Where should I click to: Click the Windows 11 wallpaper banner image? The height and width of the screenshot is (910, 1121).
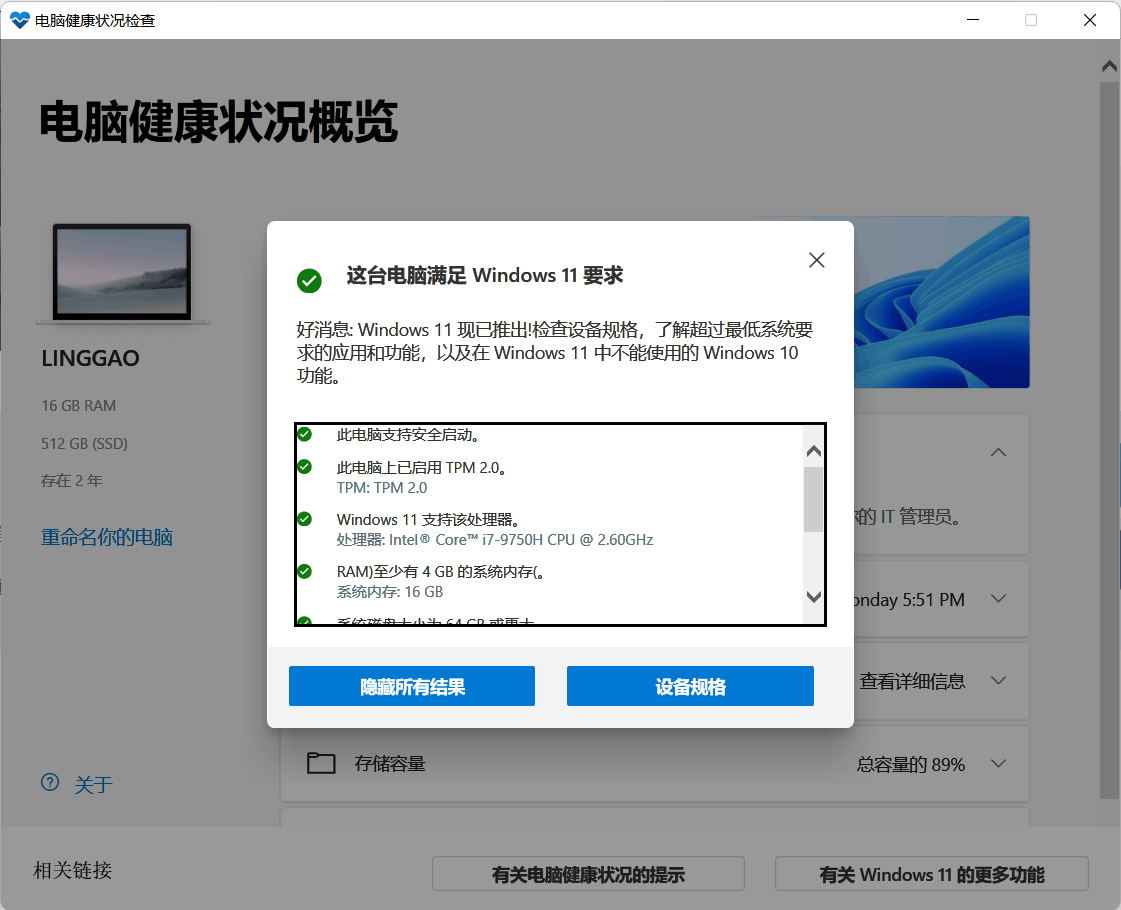point(942,302)
